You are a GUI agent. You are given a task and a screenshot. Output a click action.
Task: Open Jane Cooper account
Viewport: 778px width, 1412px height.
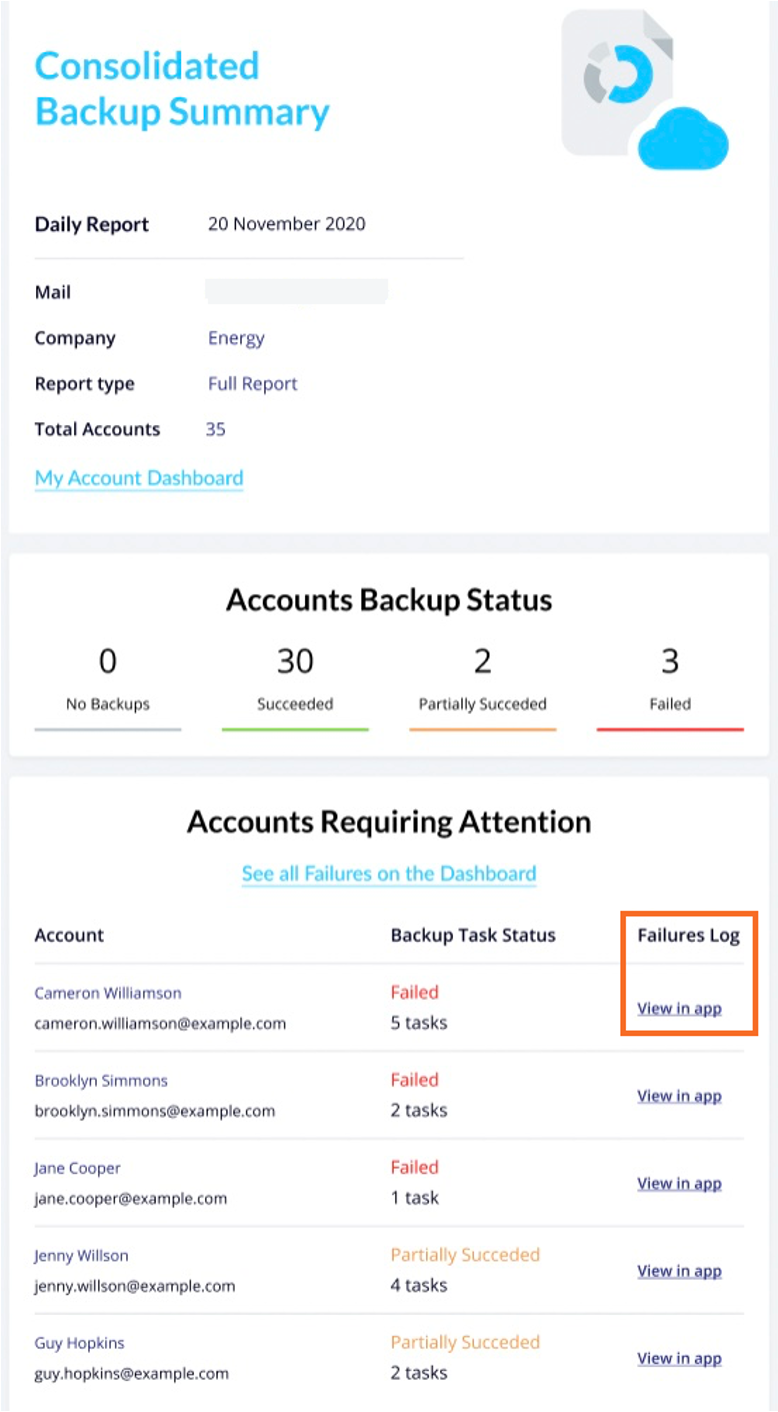pos(76,1167)
